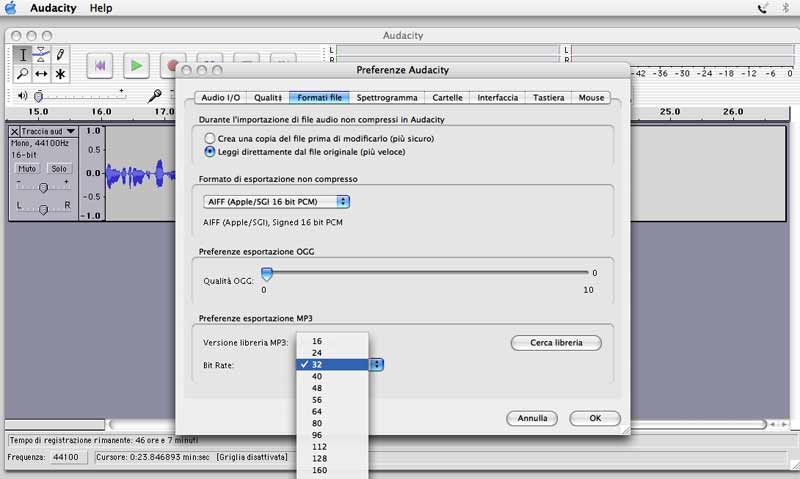
Task: Choose 16 in the bit rate list
Action: 332,341
